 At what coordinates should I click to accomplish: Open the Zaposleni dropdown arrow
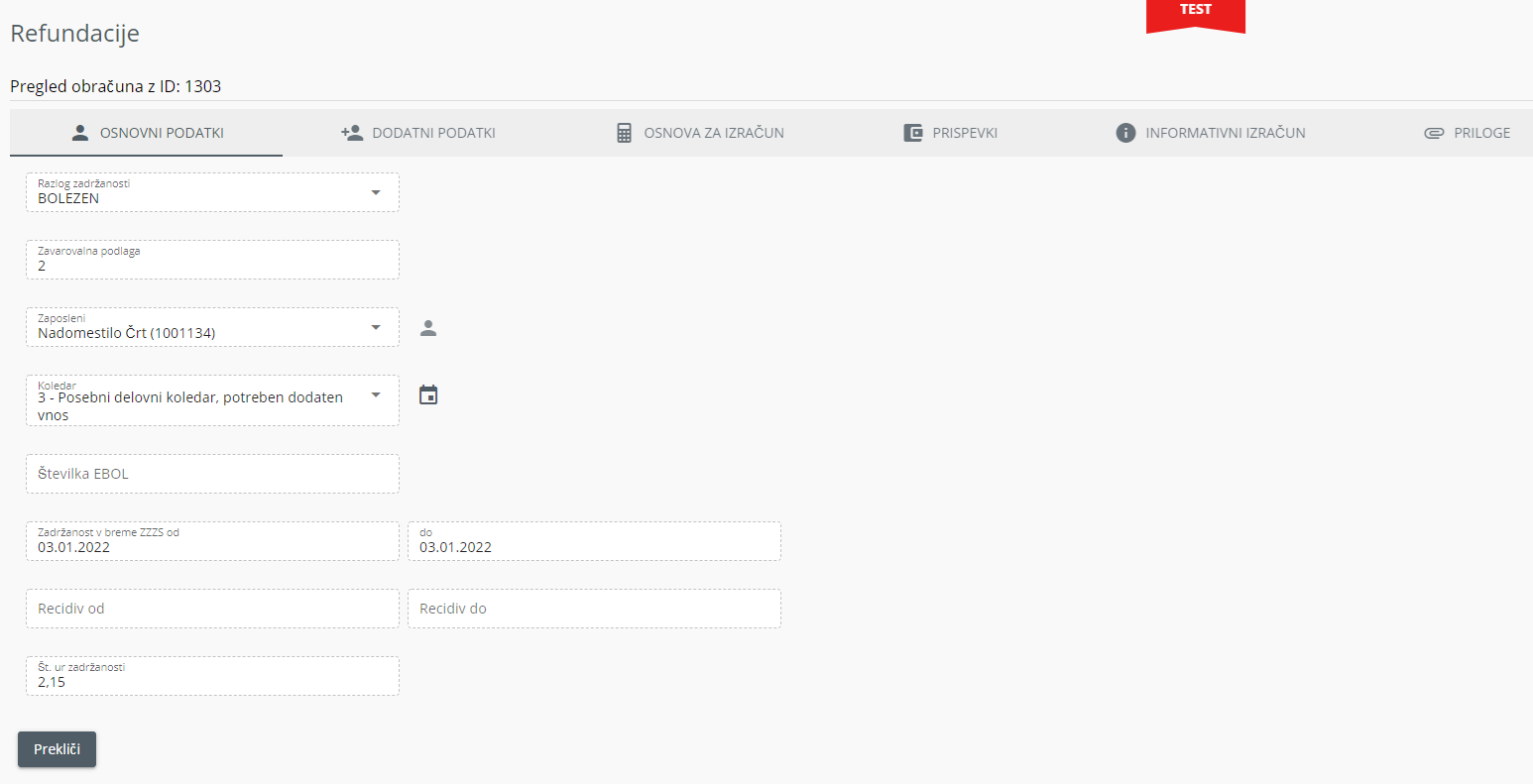[376, 327]
